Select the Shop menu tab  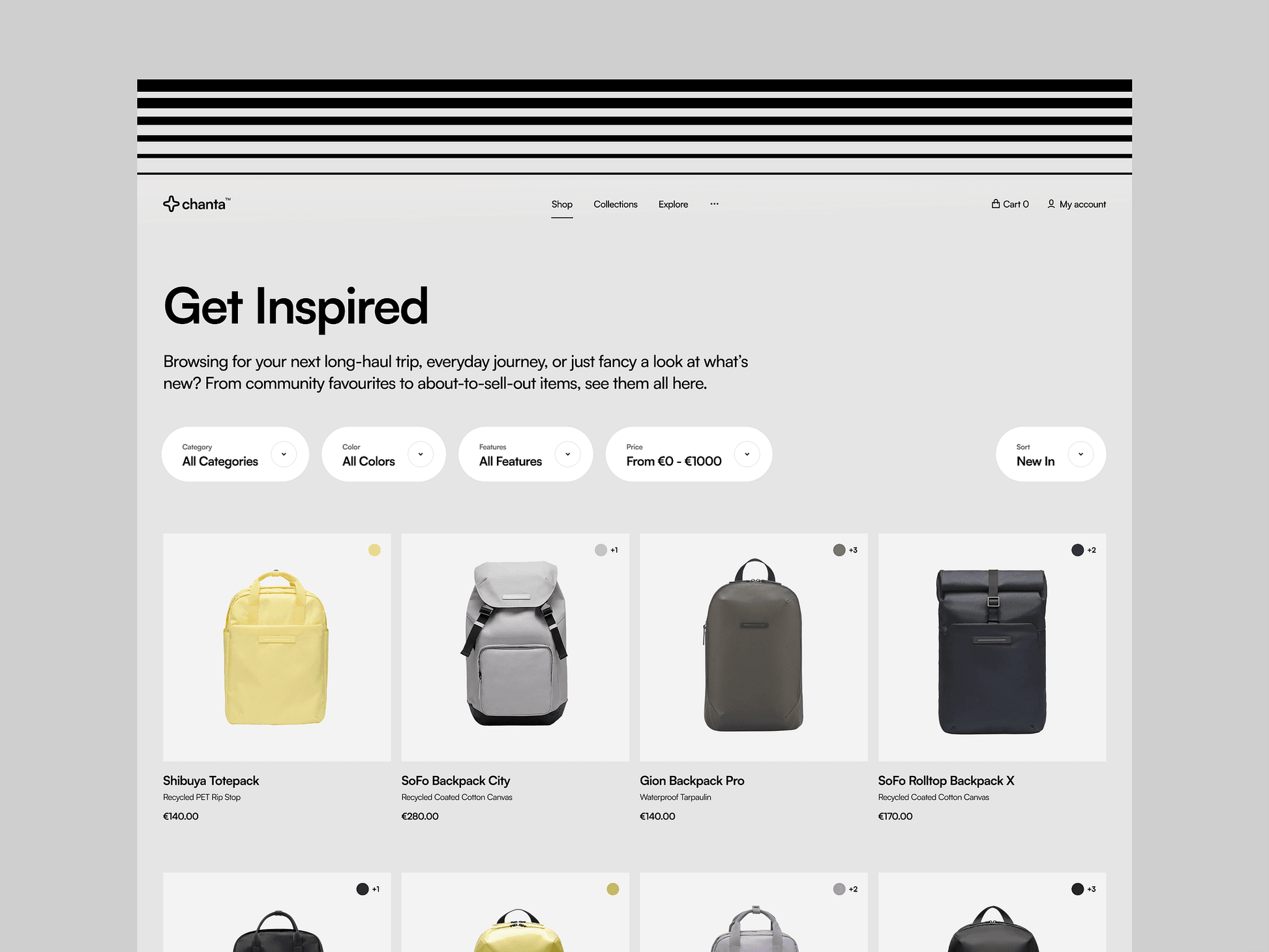(x=562, y=204)
